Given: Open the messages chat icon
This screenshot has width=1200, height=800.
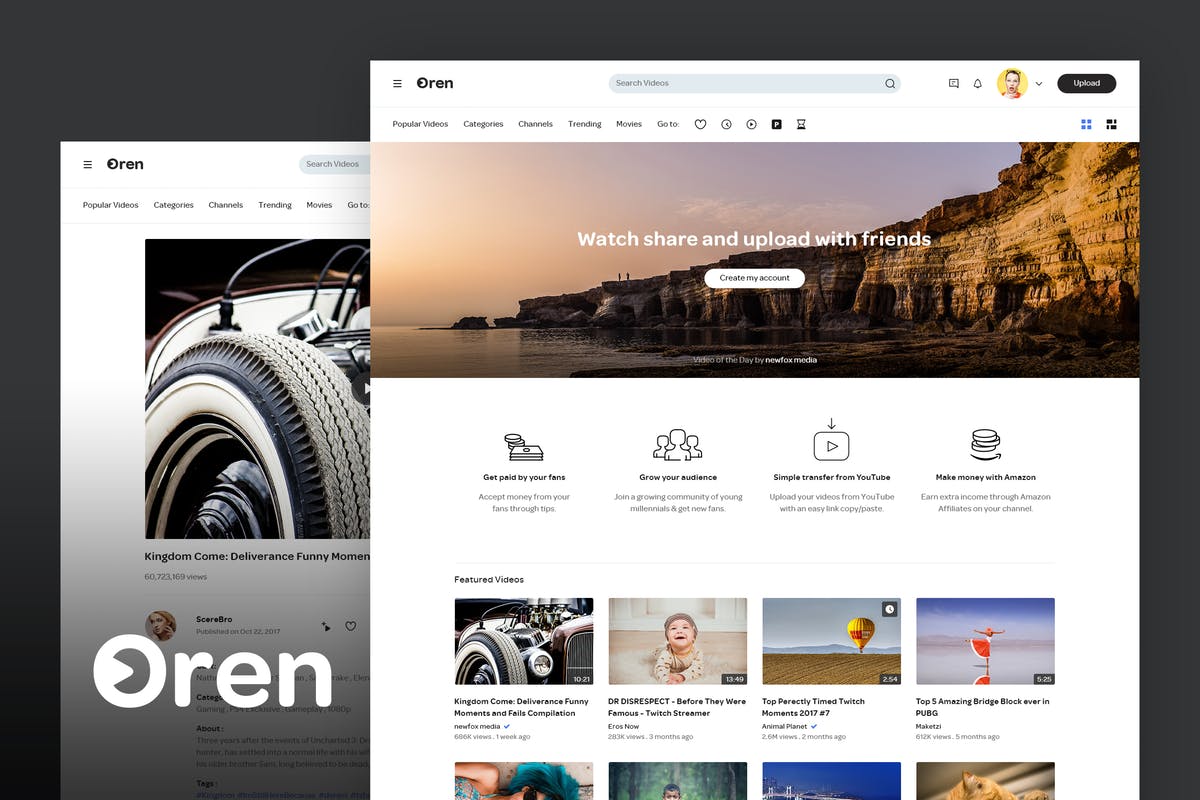Looking at the screenshot, I should click(953, 84).
